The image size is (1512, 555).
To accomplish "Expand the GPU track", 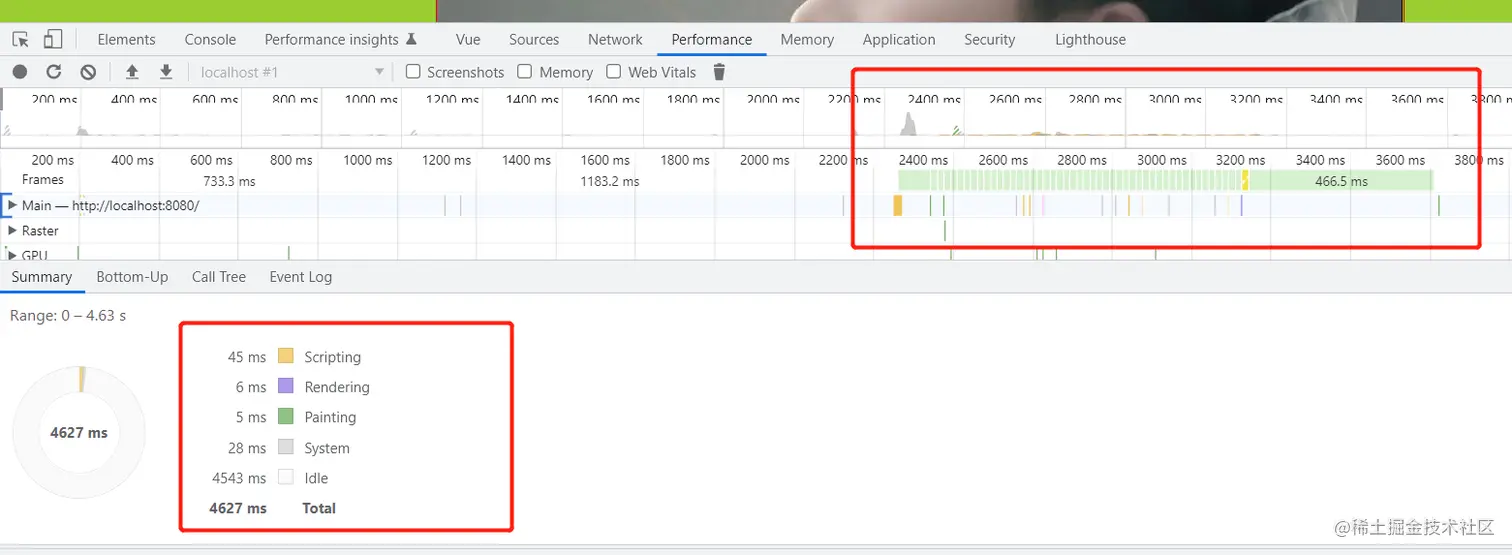I will [x=12, y=255].
